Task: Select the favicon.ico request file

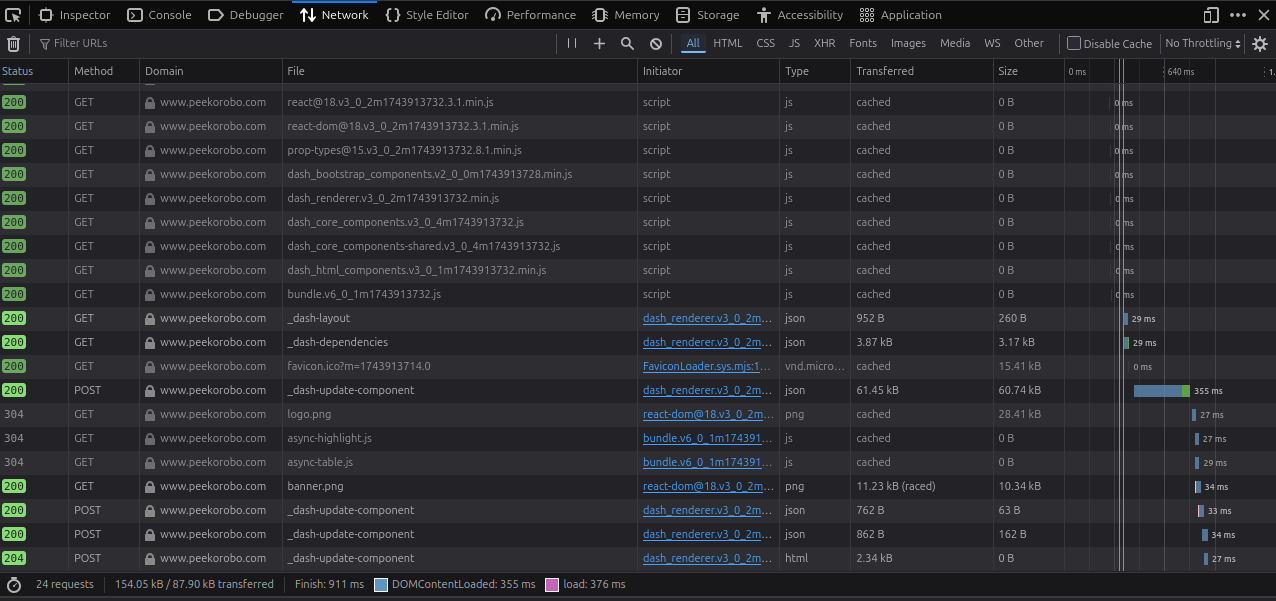Action: coord(359,366)
